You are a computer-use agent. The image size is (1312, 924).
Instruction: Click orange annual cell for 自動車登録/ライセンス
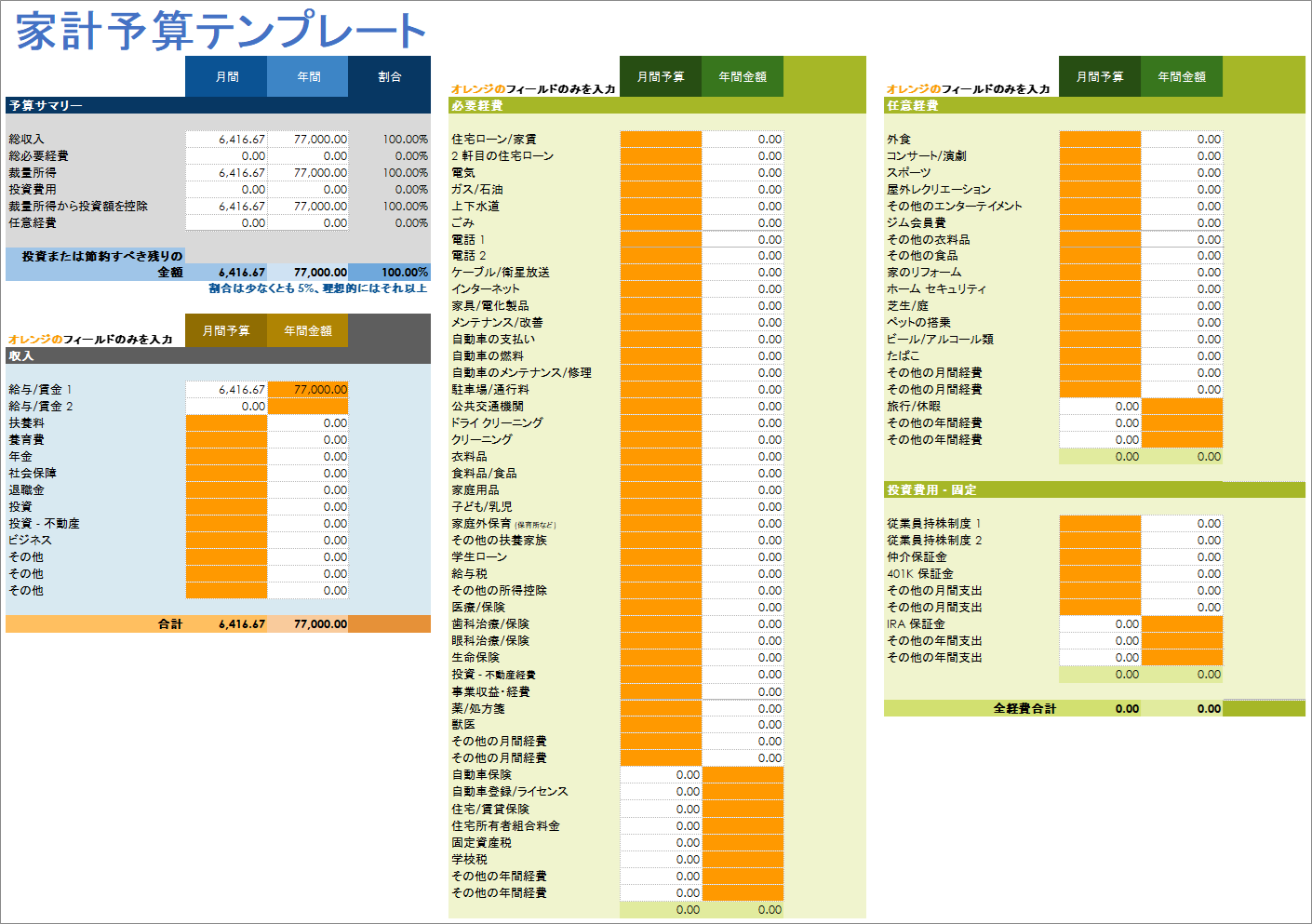pos(743,791)
